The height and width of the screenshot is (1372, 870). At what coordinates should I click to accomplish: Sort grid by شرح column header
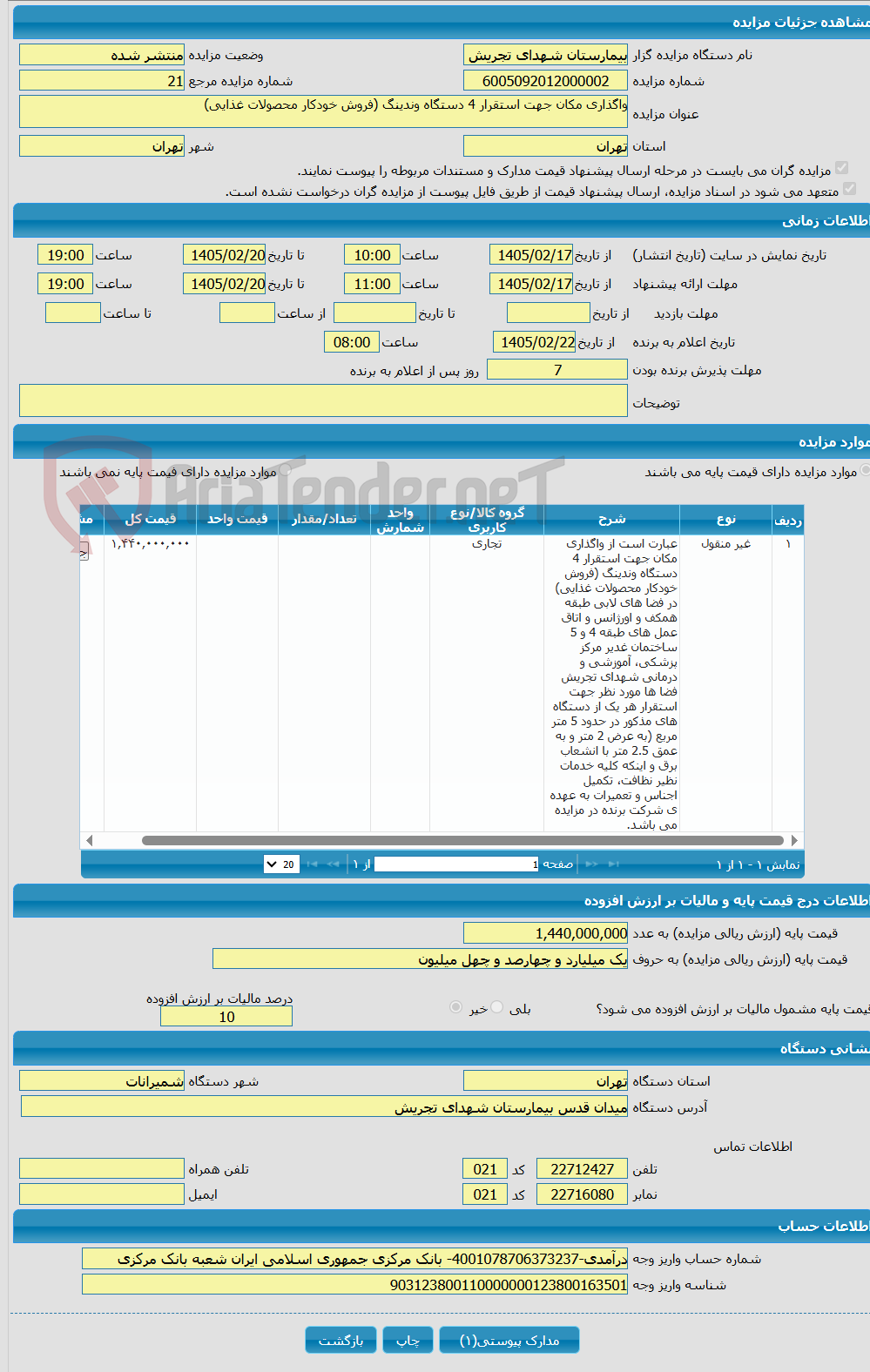611,519
